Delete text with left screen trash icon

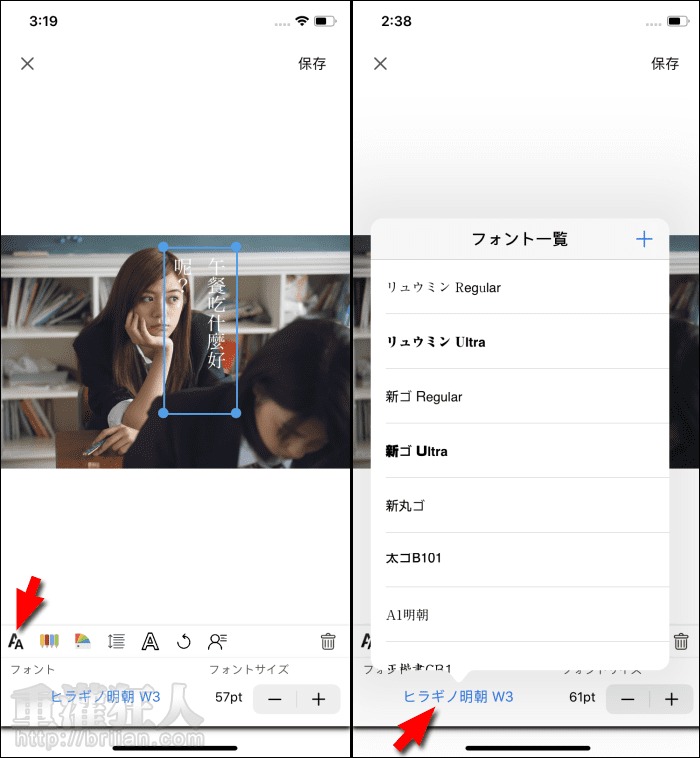[x=328, y=642]
